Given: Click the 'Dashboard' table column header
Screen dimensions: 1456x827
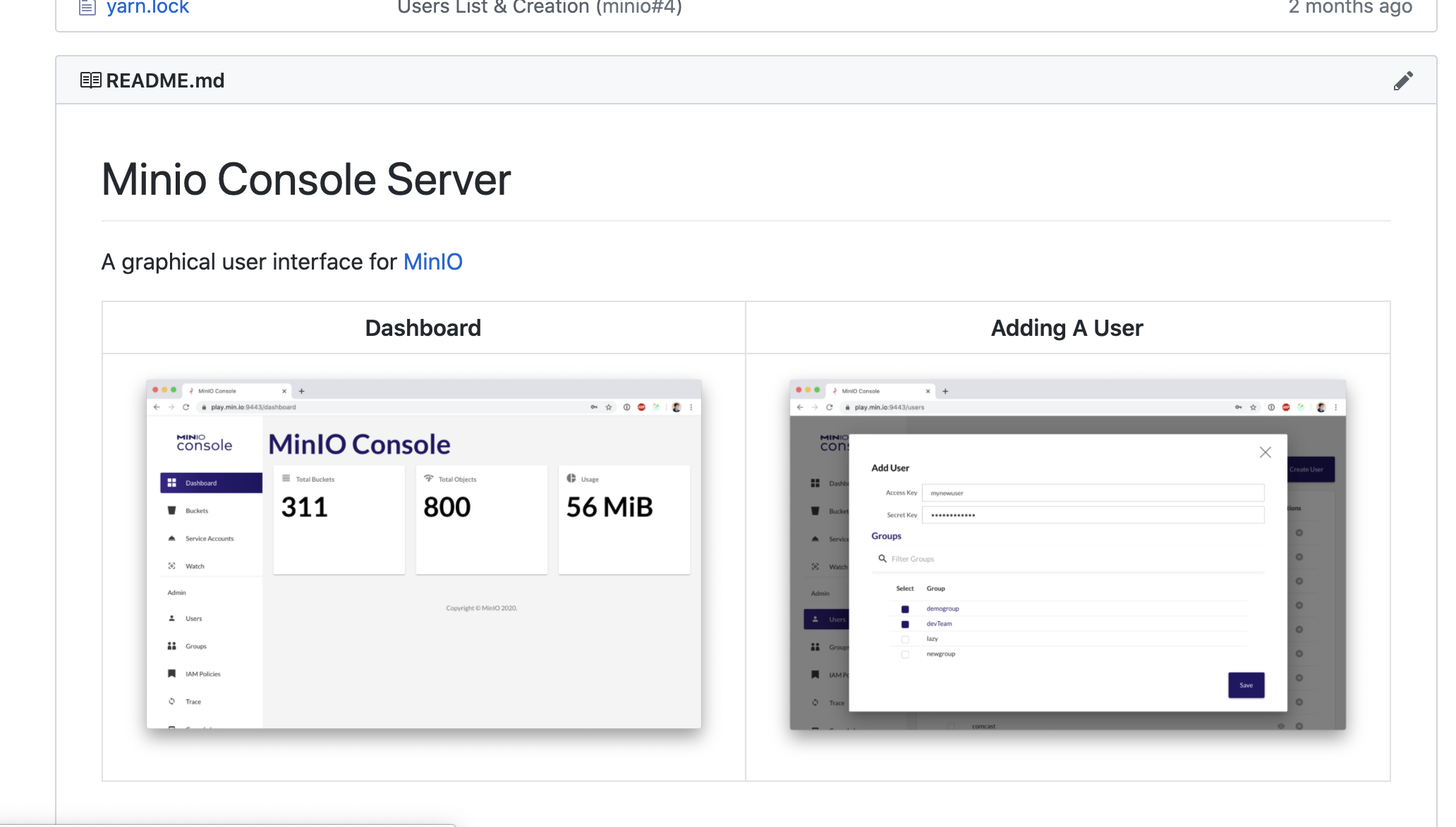Looking at the screenshot, I should pyautogui.click(x=423, y=328).
